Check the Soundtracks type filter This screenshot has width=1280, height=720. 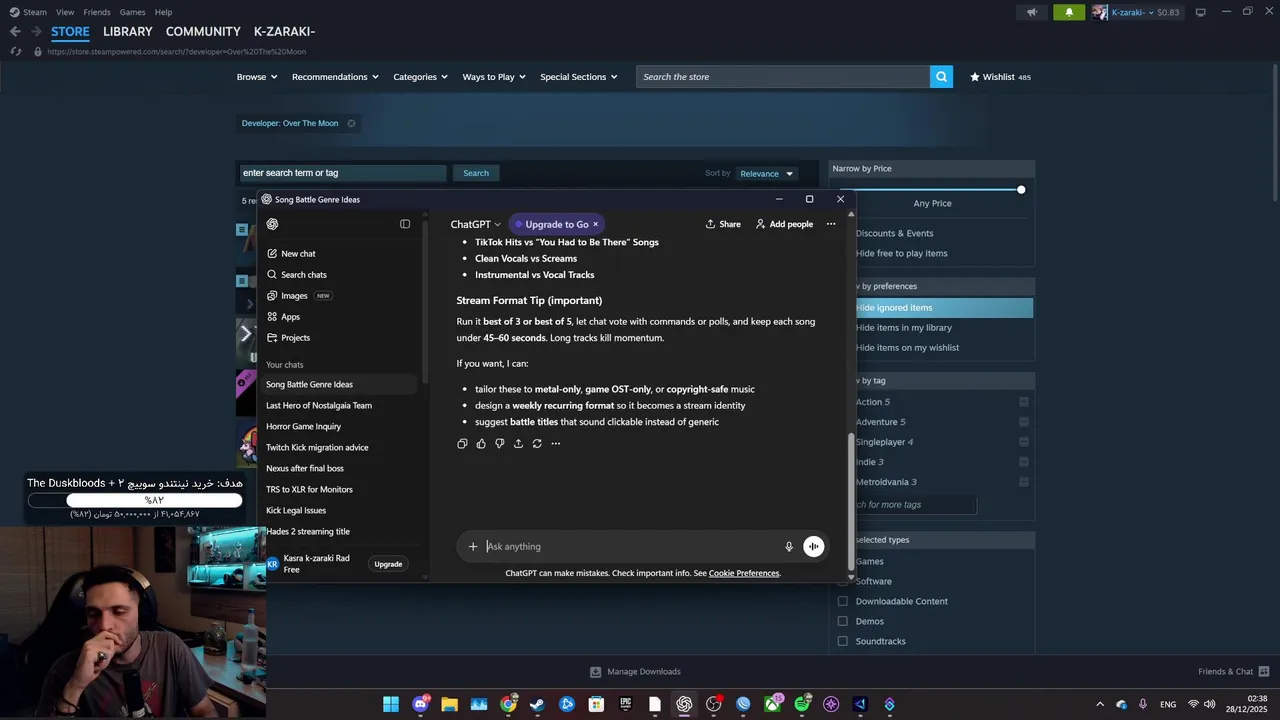pos(842,641)
